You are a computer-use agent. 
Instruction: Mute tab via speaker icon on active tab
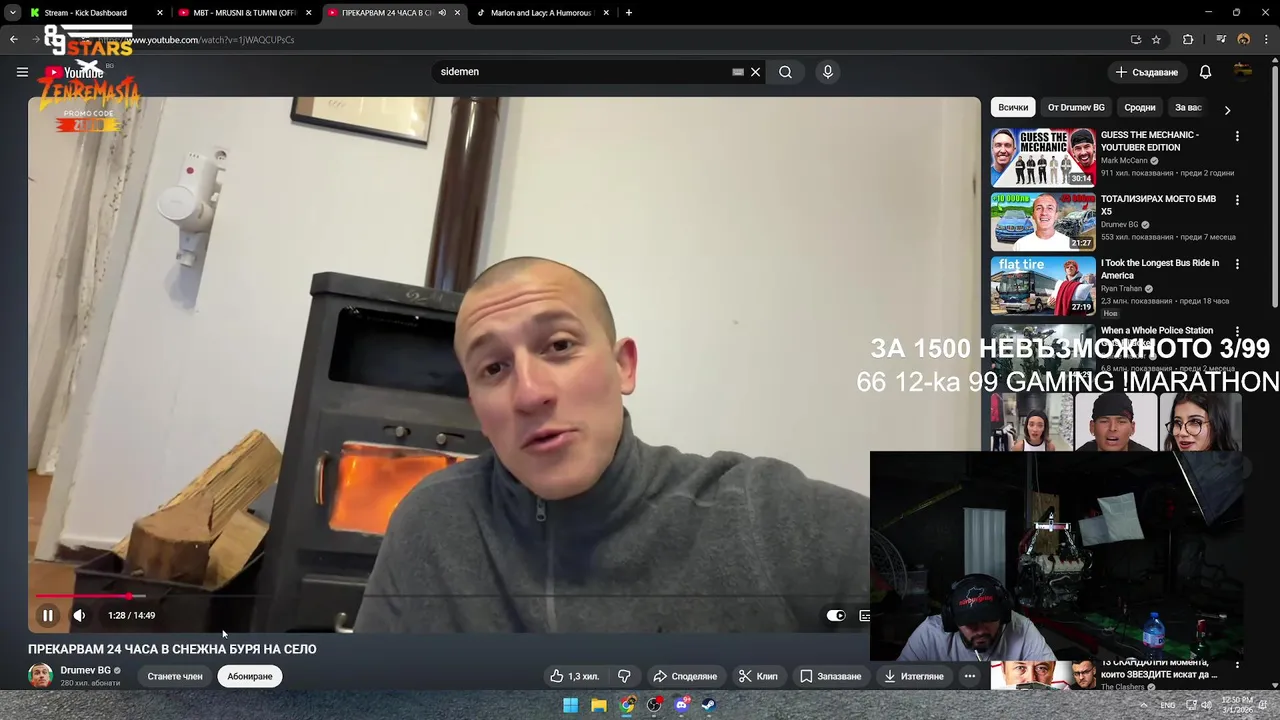(x=442, y=13)
